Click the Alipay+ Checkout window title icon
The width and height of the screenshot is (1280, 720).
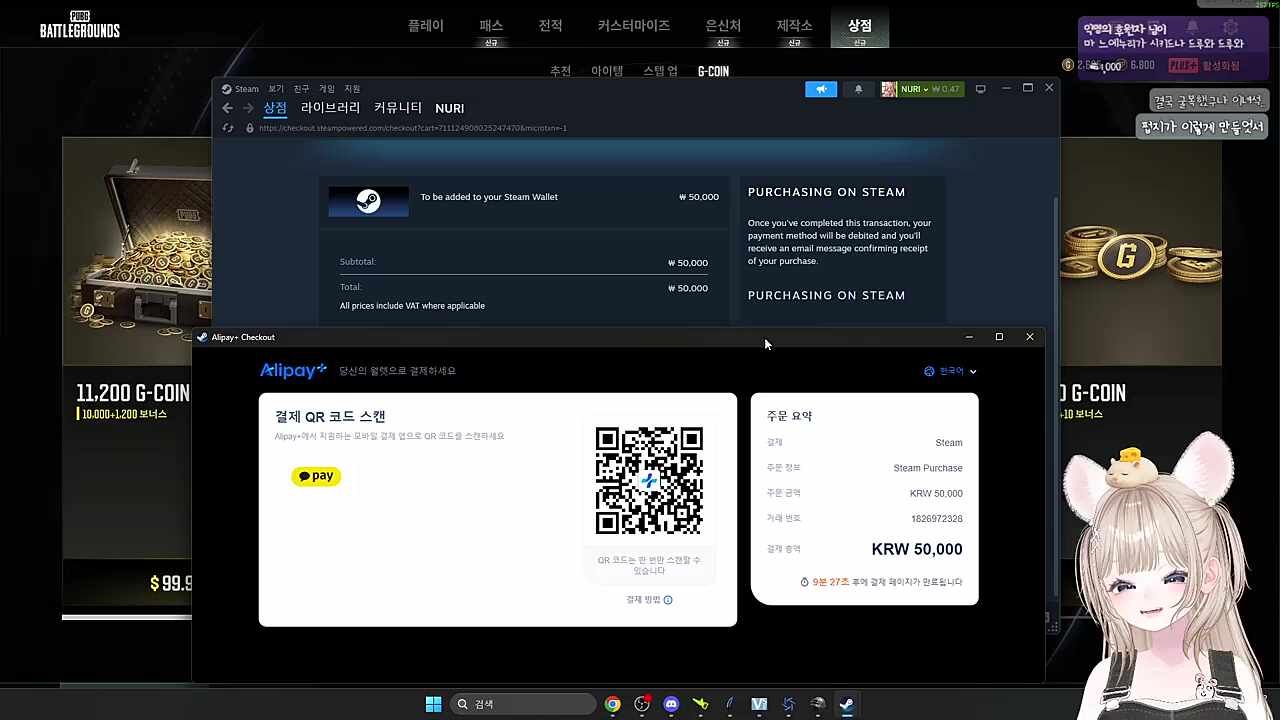[203, 337]
